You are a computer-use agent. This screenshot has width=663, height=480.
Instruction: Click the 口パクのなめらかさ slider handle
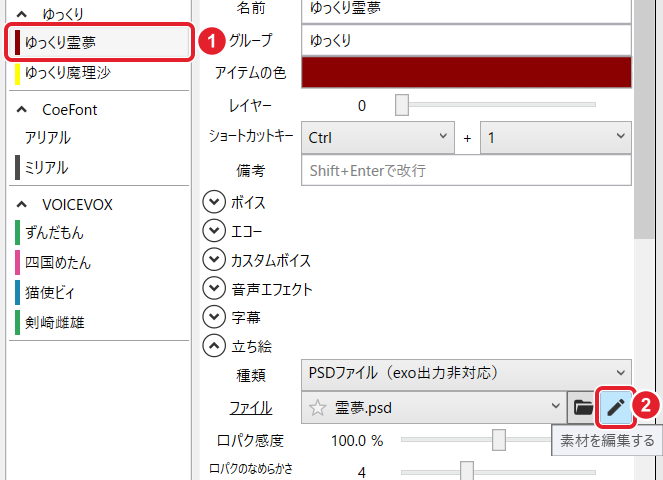[x=467, y=471]
